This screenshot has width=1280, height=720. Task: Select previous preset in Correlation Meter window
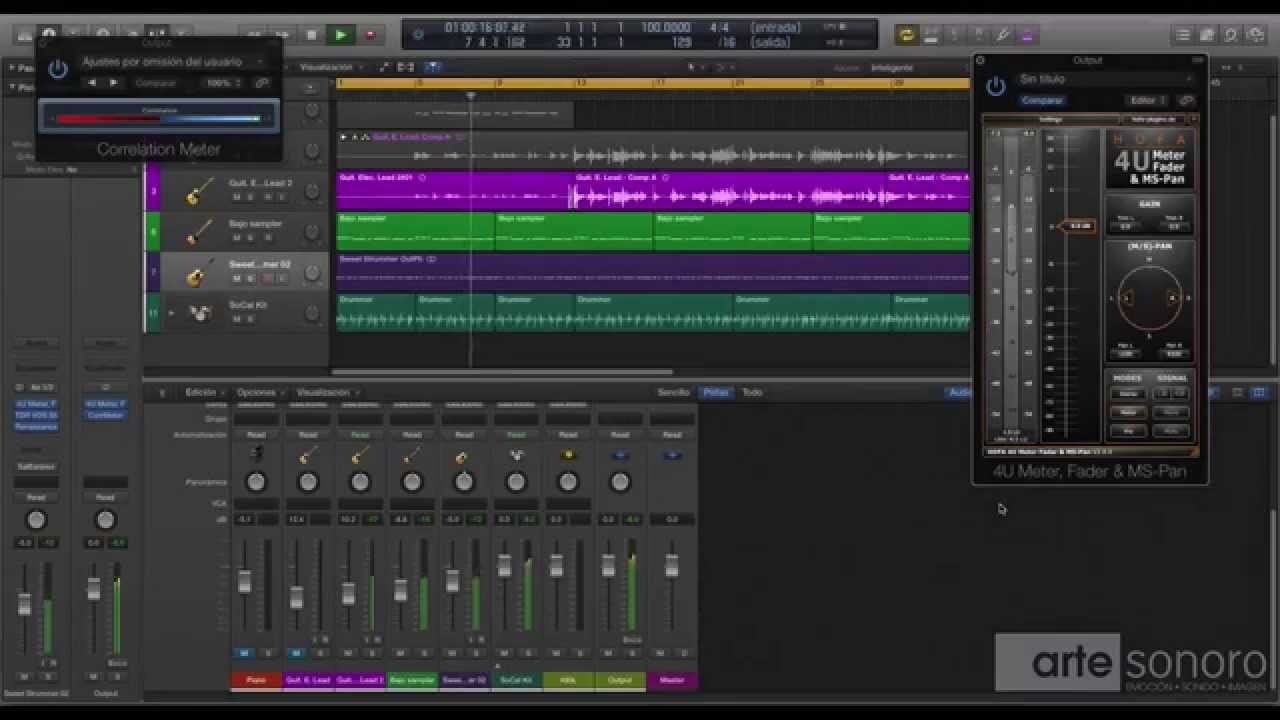[x=92, y=83]
